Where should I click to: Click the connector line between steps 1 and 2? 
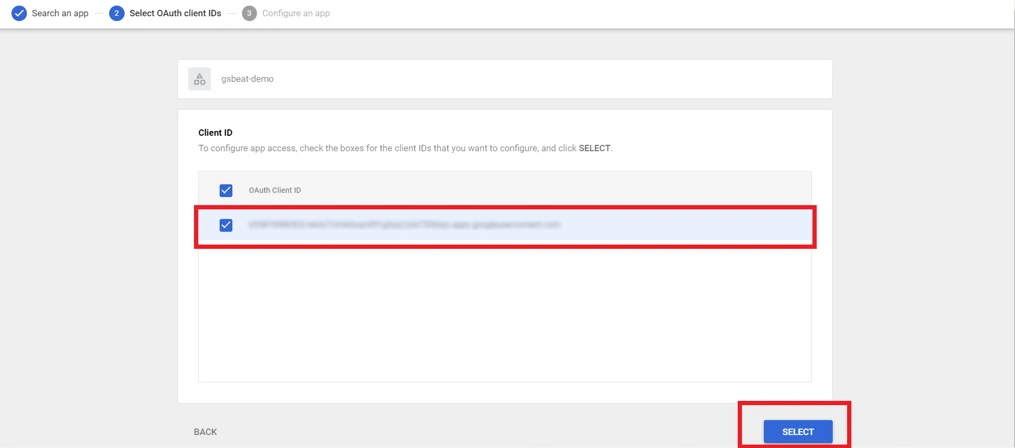tap(99, 13)
